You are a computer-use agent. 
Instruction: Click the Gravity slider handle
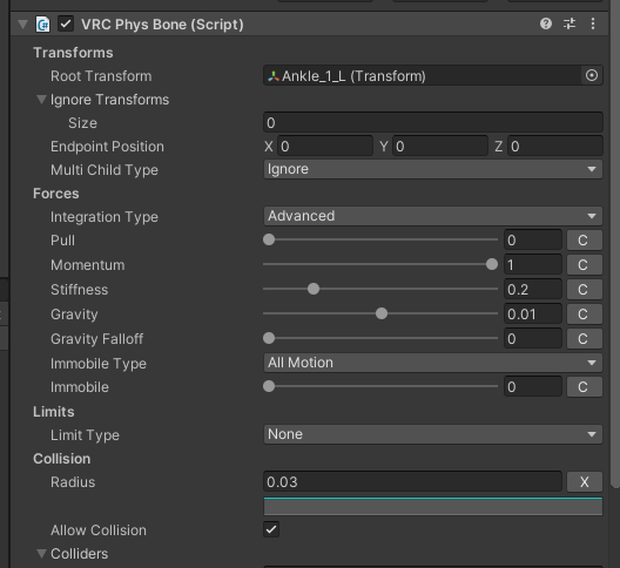click(382, 314)
